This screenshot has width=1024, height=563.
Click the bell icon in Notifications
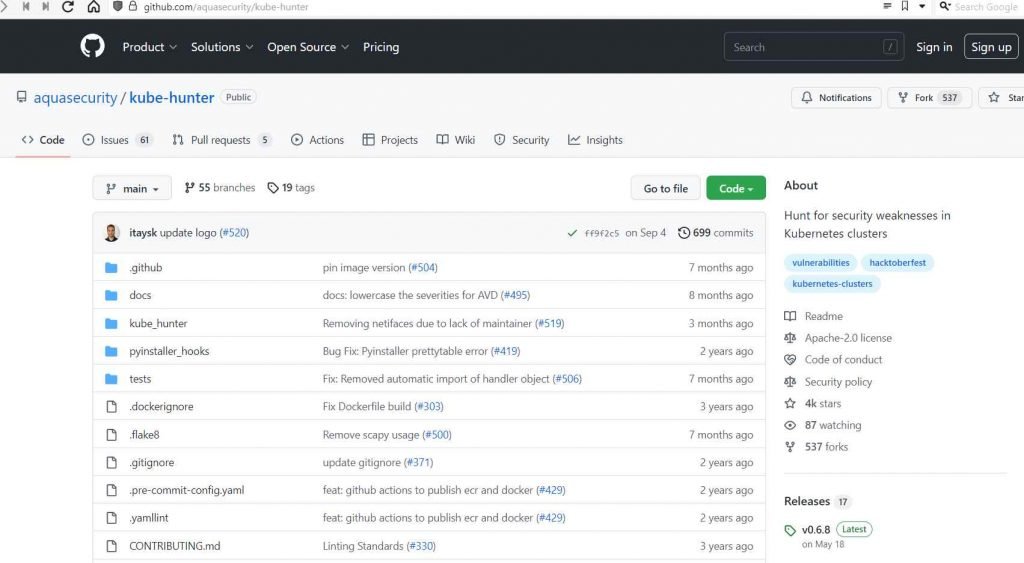coord(807,97)
